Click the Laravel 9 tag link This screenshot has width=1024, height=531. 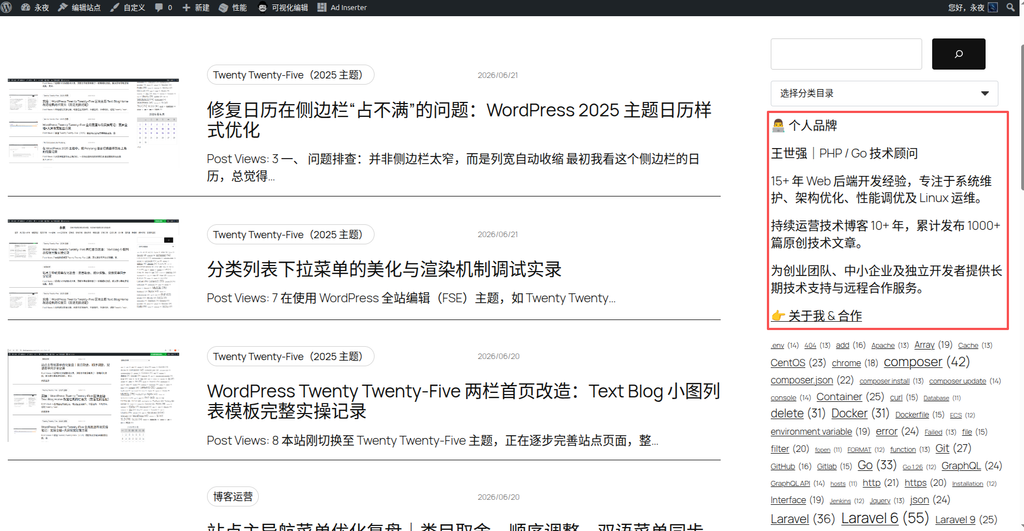click(955, 520)
